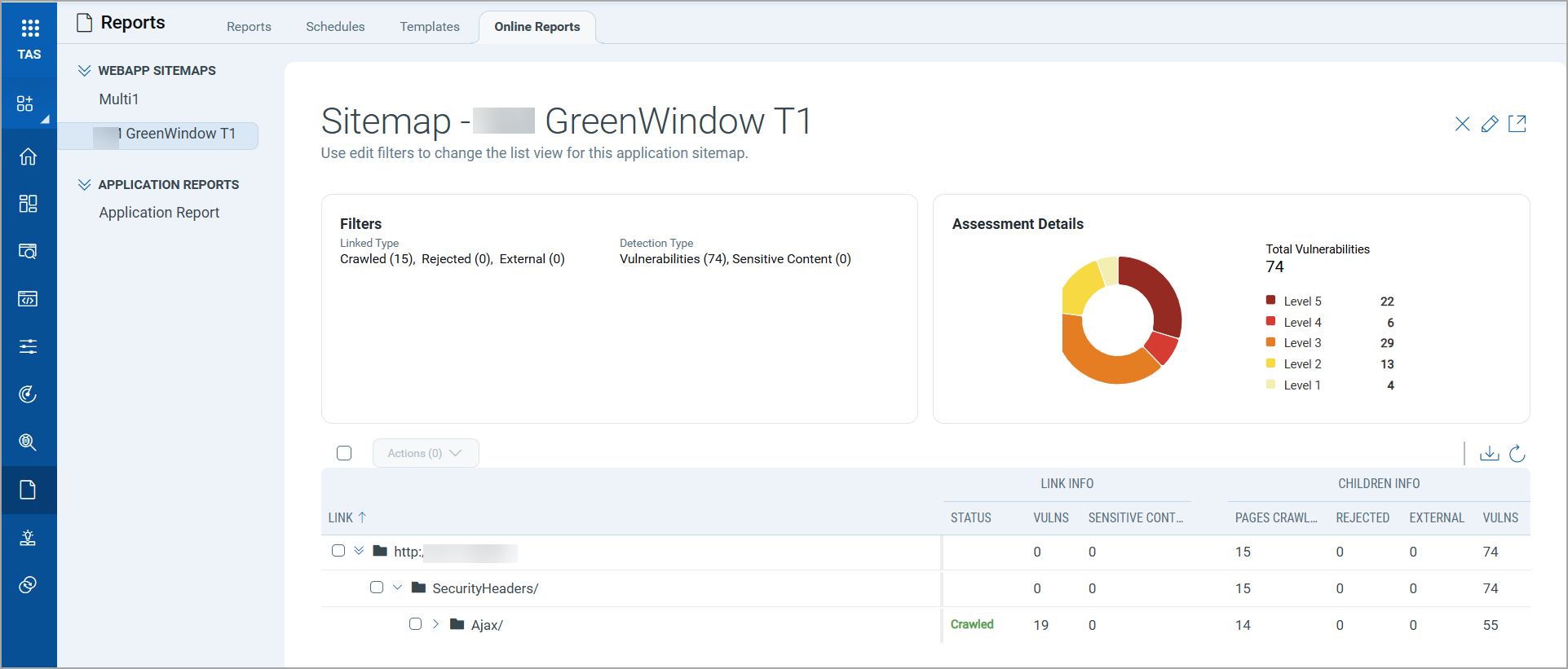Screen dimensions: 1568x669
Task: Click the dashboard icon in sidebar
Action: point(28,204)
